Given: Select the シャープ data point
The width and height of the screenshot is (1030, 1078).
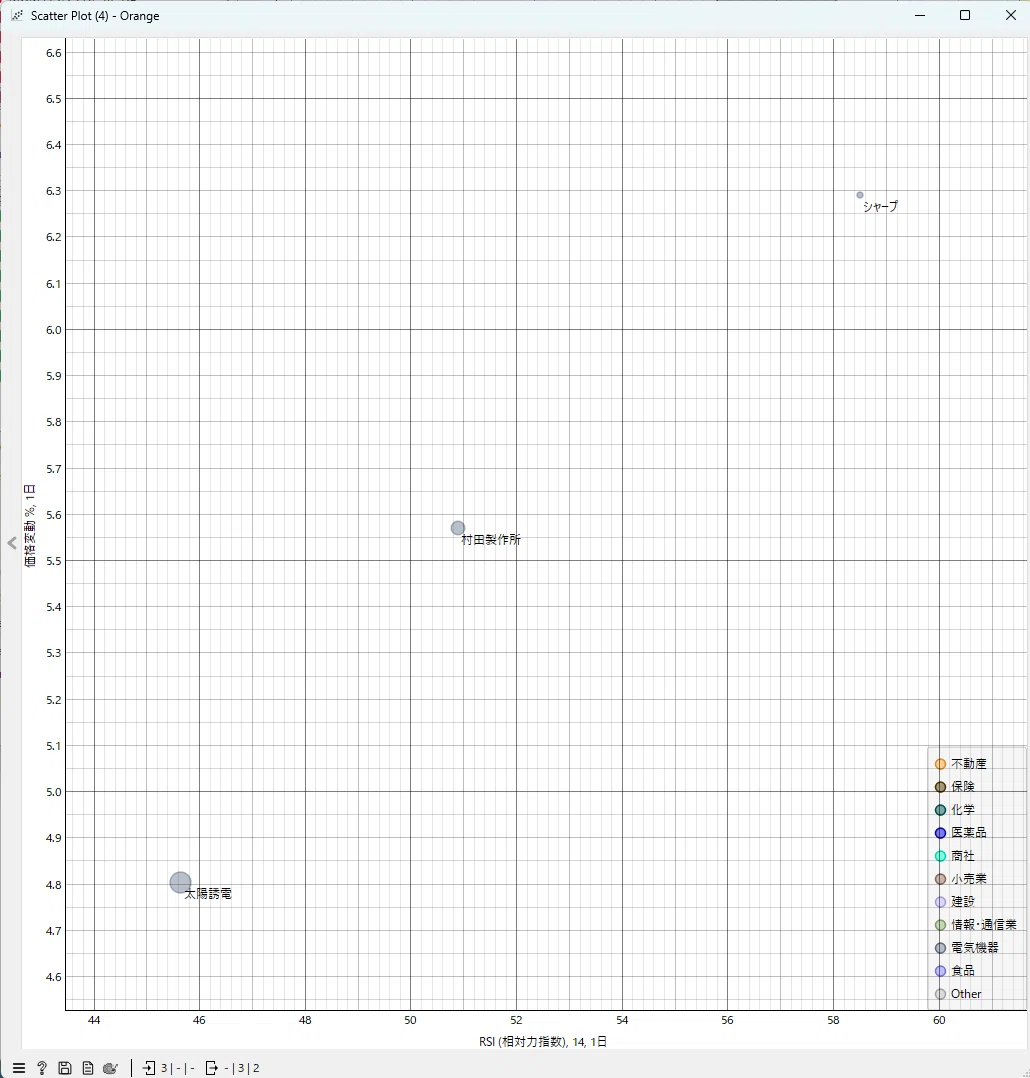Looking at the screenshot, I should [x=859, y=195].
